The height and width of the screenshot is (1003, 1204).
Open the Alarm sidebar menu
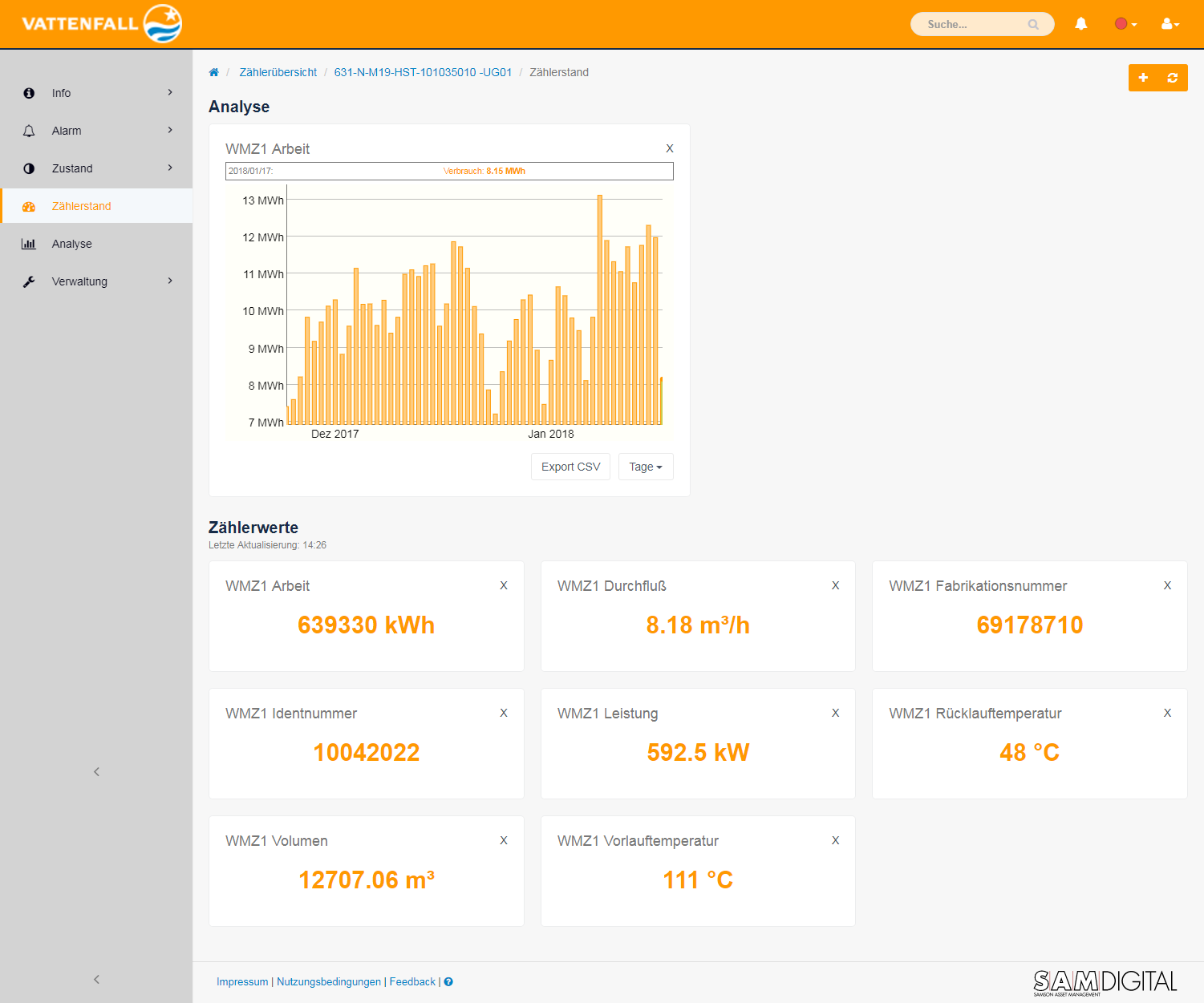click(x=96, y=131)
